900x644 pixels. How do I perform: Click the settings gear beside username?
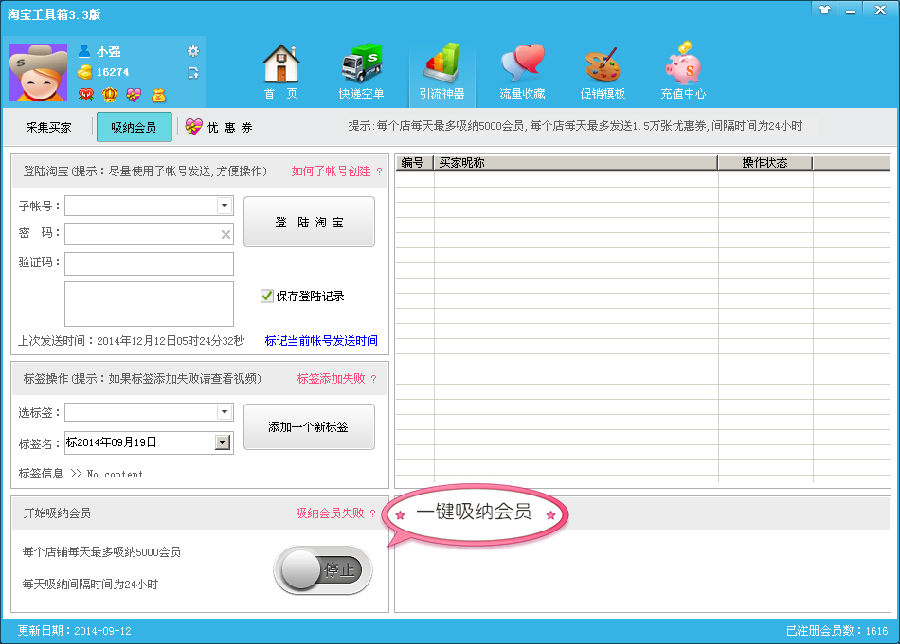click(193, 51)
